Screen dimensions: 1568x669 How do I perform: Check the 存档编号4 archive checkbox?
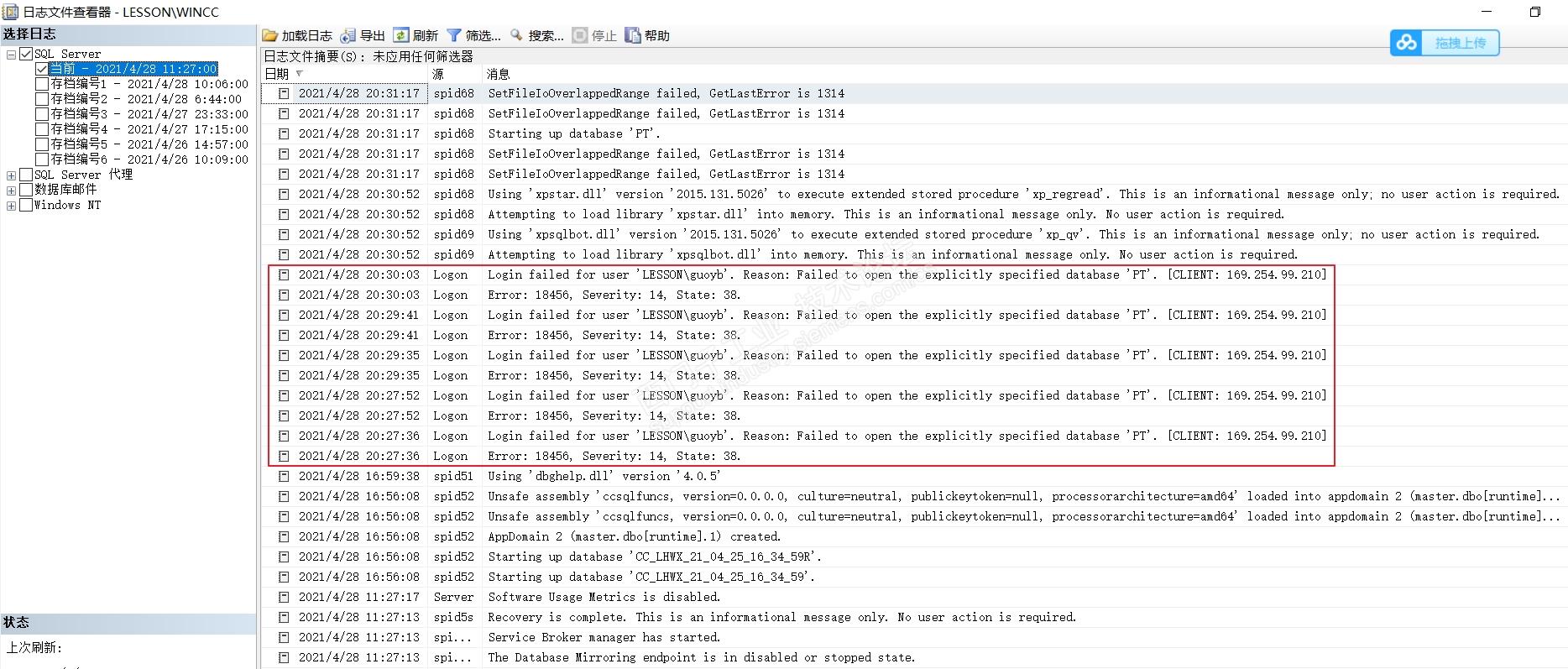tap(42, 129)
